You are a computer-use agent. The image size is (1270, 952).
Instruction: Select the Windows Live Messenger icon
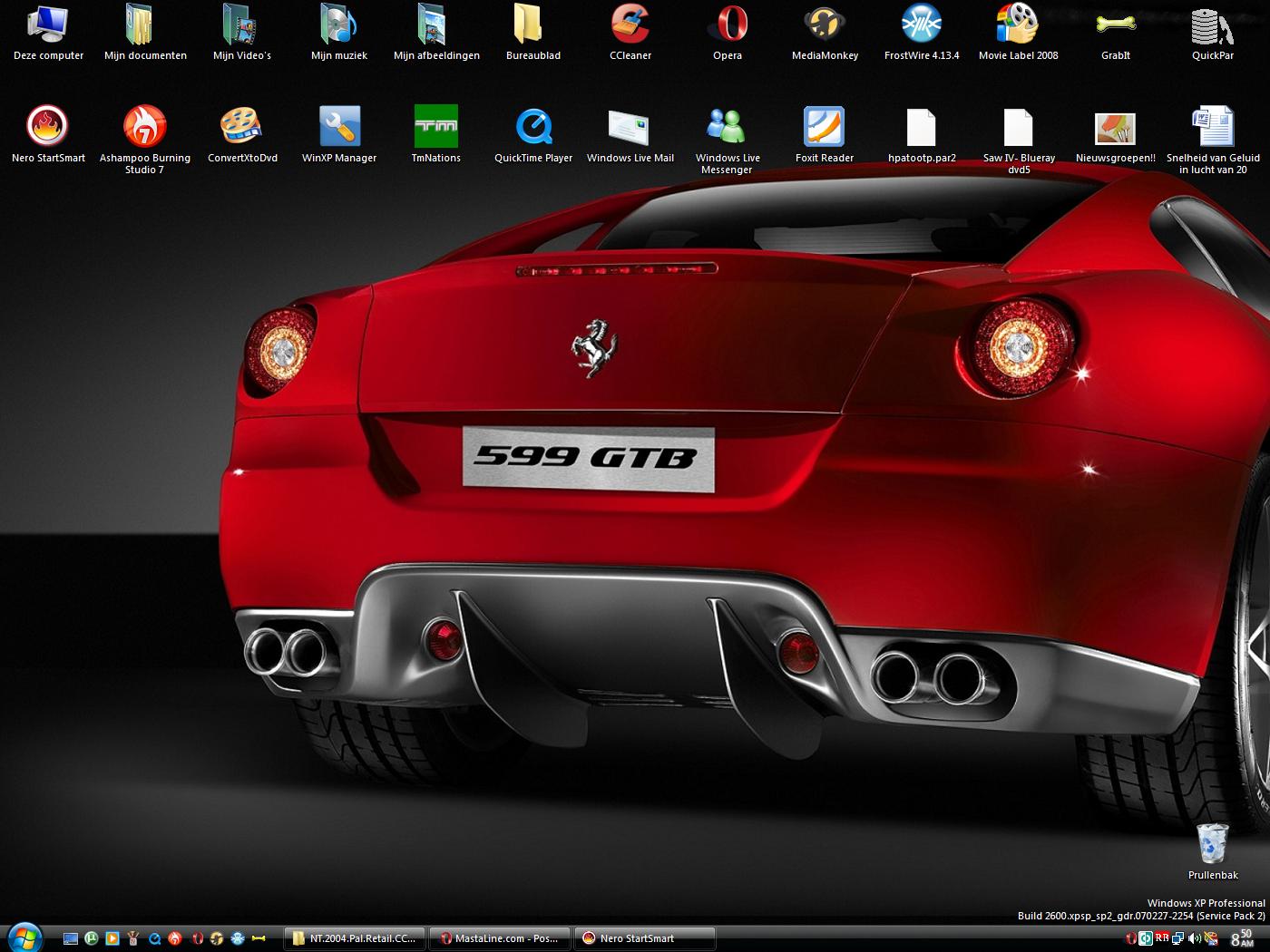point(728,140)
